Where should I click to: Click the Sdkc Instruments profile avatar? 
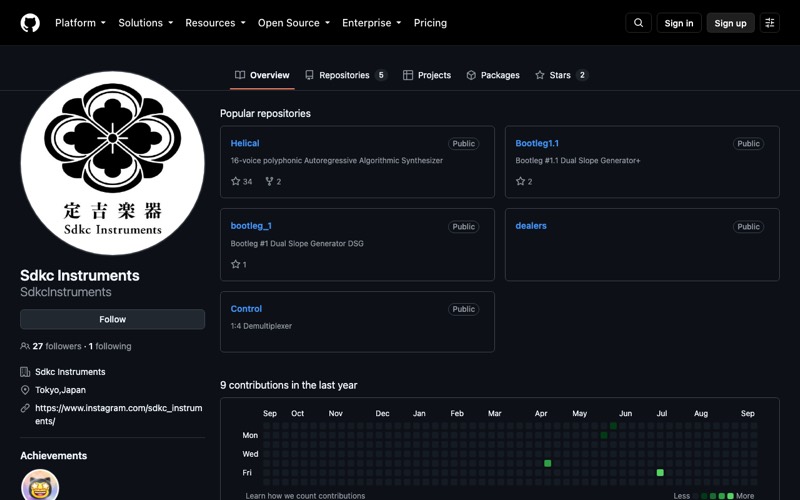[112, 163]
